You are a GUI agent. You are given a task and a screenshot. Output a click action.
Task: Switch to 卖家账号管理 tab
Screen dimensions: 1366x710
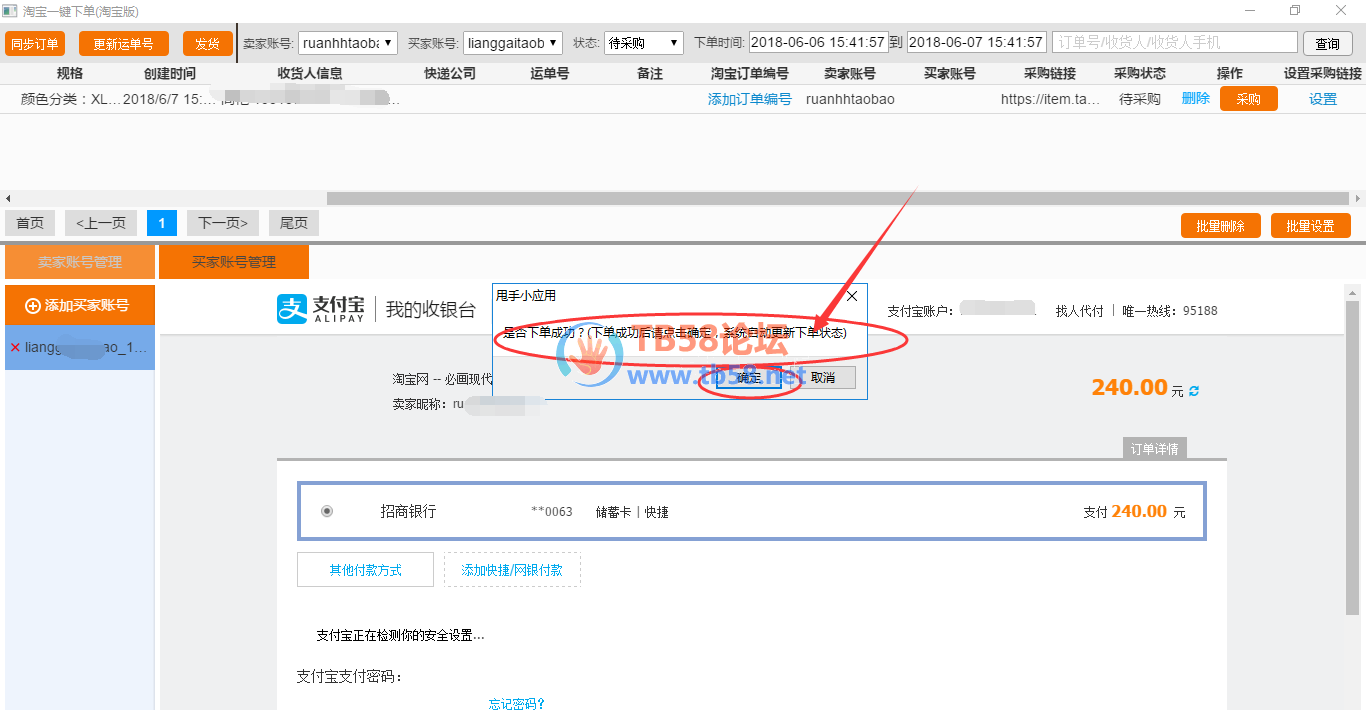pyautogui.click(x=80, y=262)
